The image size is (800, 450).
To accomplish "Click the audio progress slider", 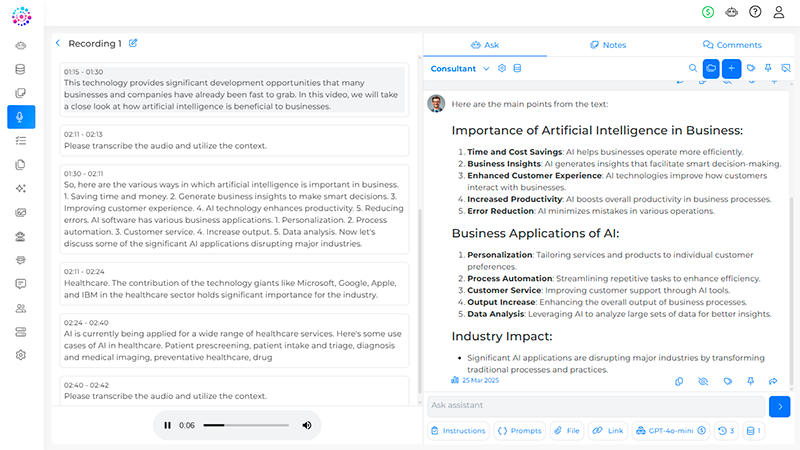I will pos(246,425).
